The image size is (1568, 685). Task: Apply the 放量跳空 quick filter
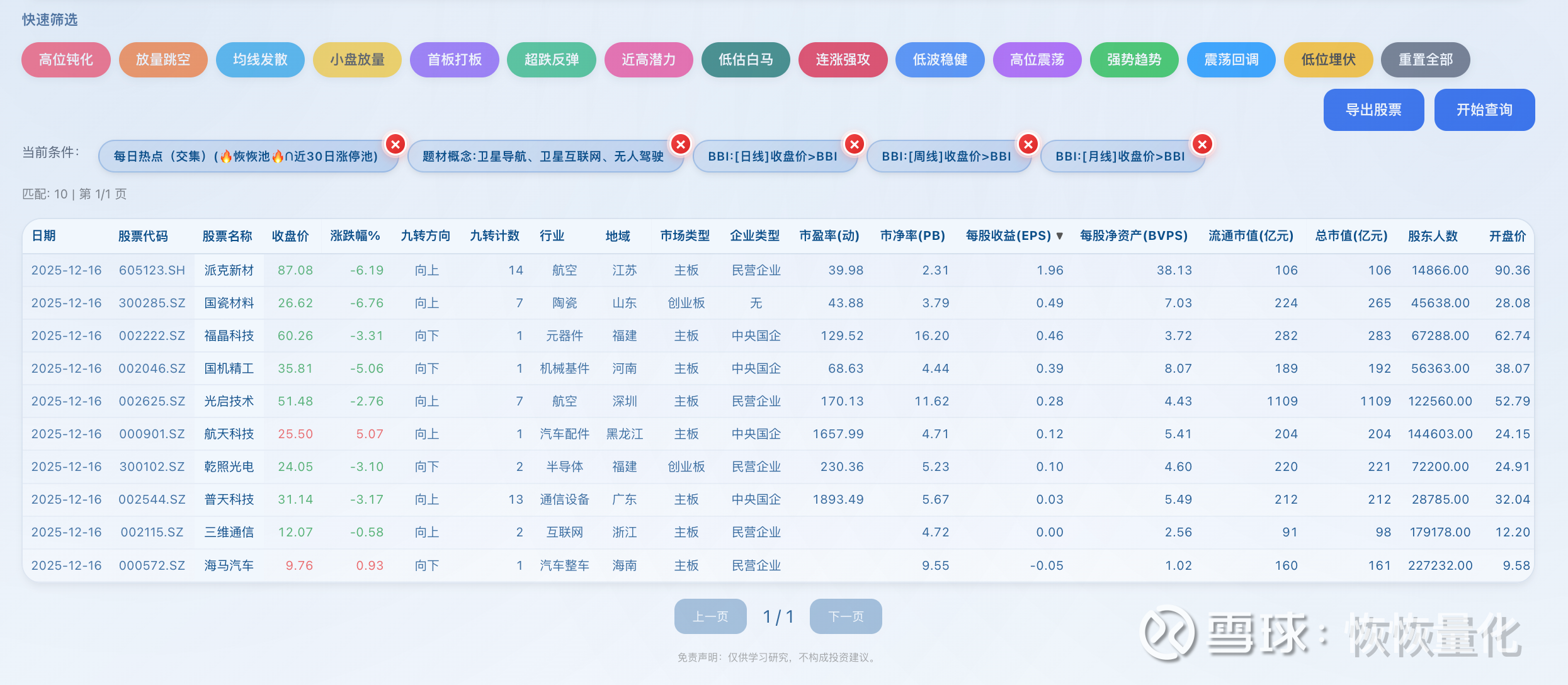163,60
